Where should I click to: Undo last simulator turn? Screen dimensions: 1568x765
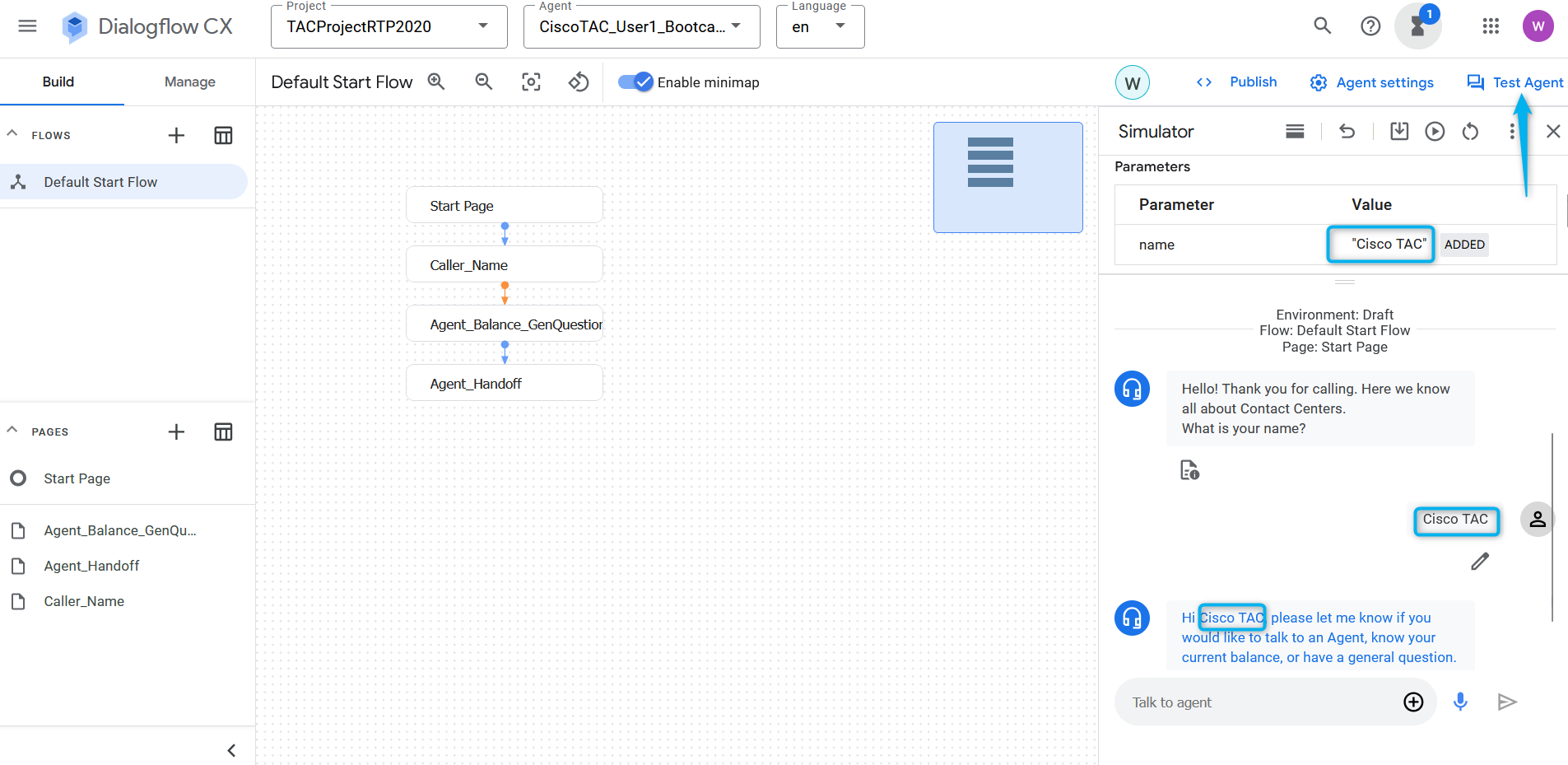point(1347,132)
